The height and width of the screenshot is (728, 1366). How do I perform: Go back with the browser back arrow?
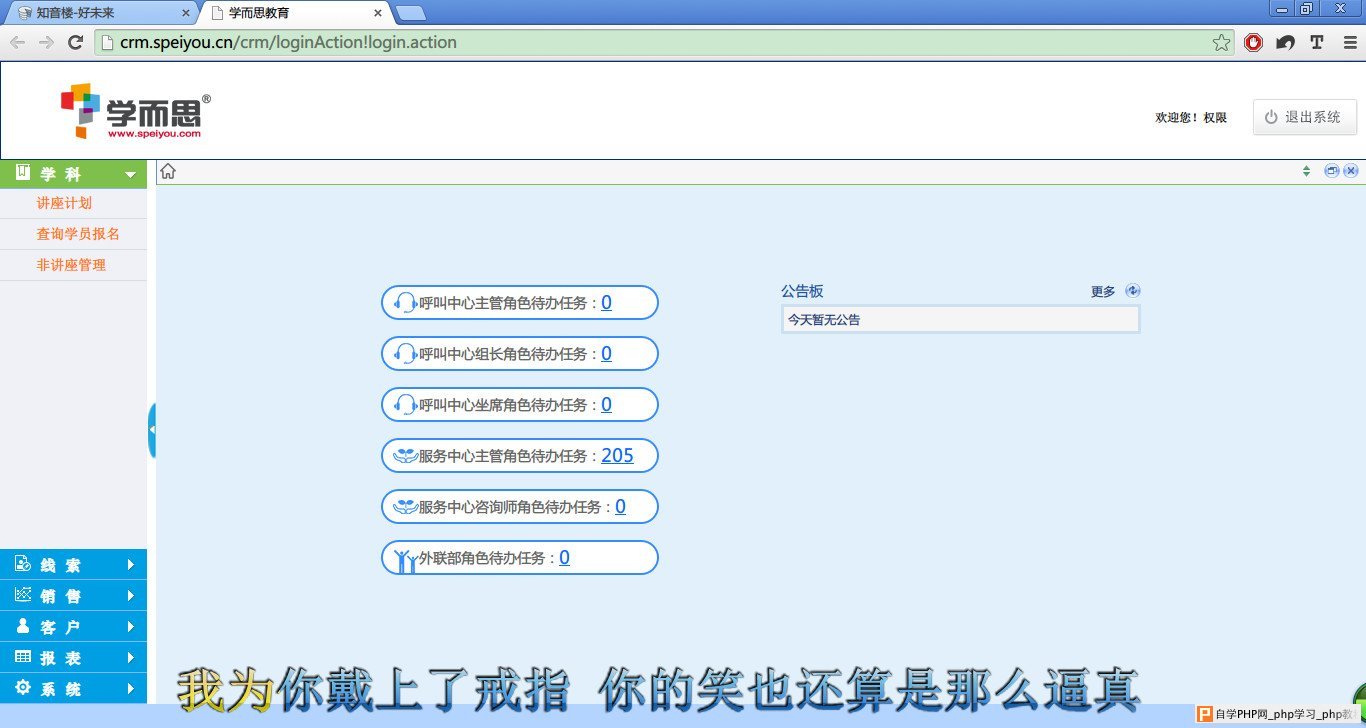click(x=17, y=42)
